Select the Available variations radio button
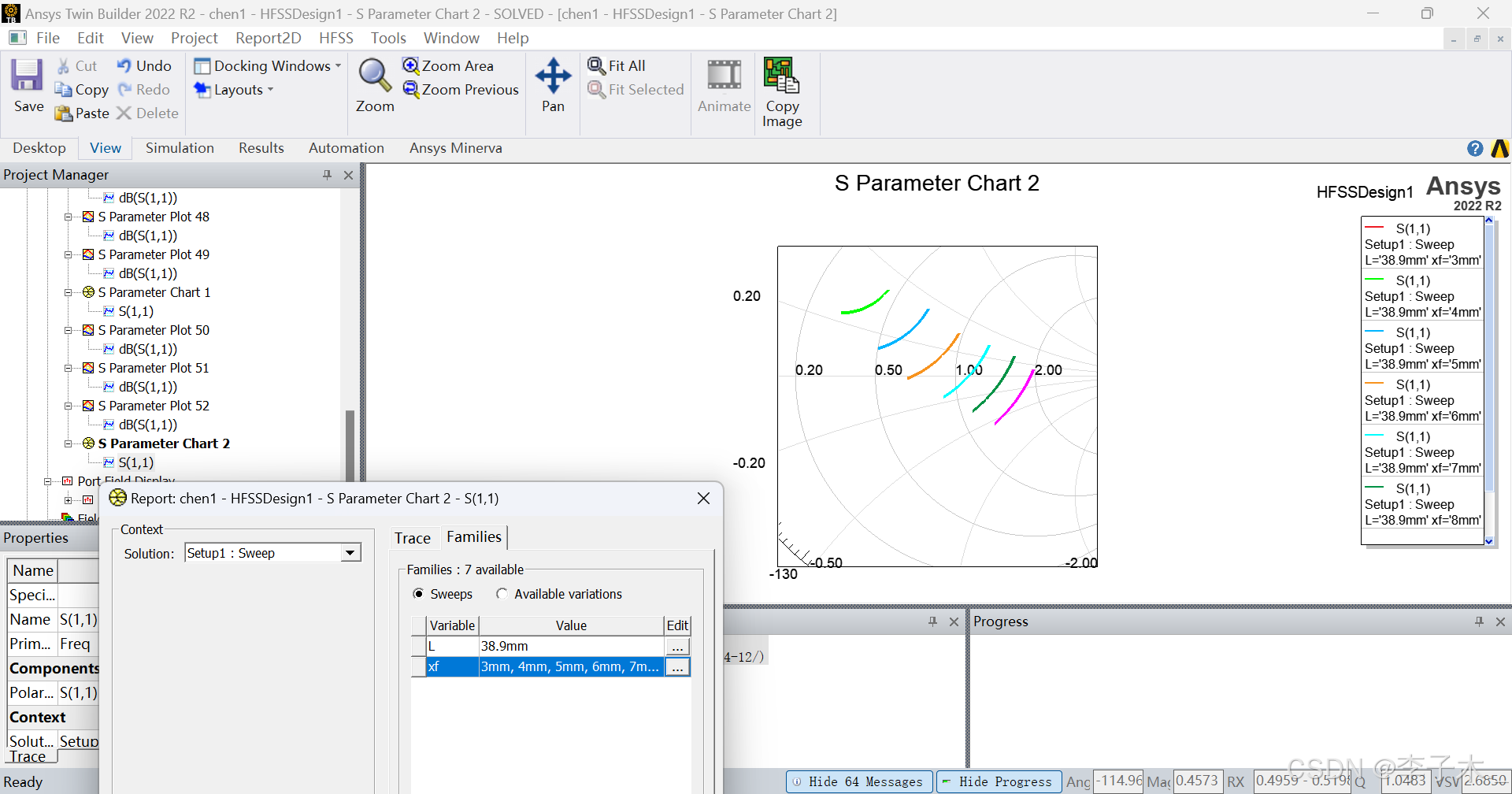The image size is (1512, 794). pos(502,594)
